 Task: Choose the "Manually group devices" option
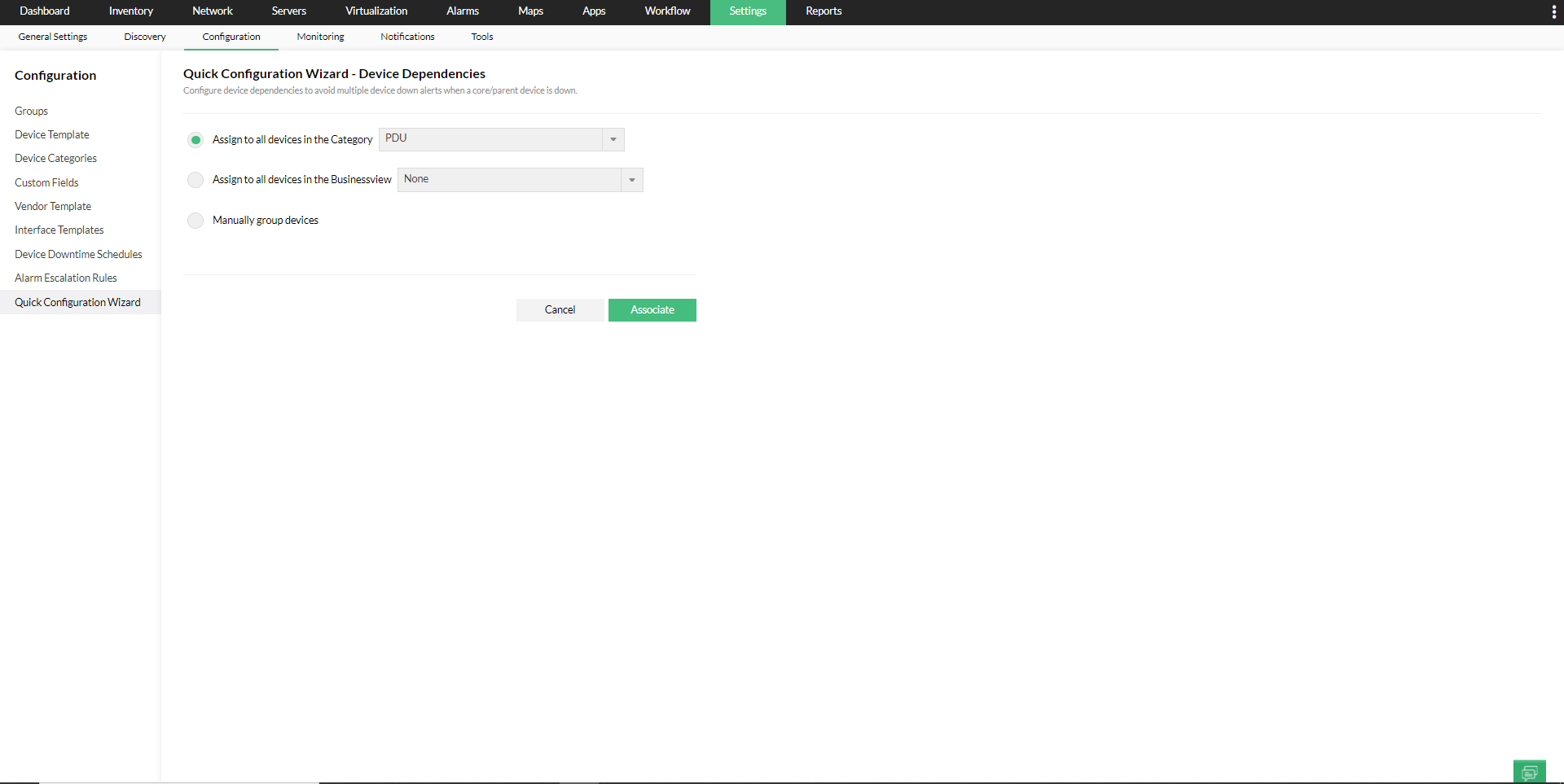(x=195, y=221)
